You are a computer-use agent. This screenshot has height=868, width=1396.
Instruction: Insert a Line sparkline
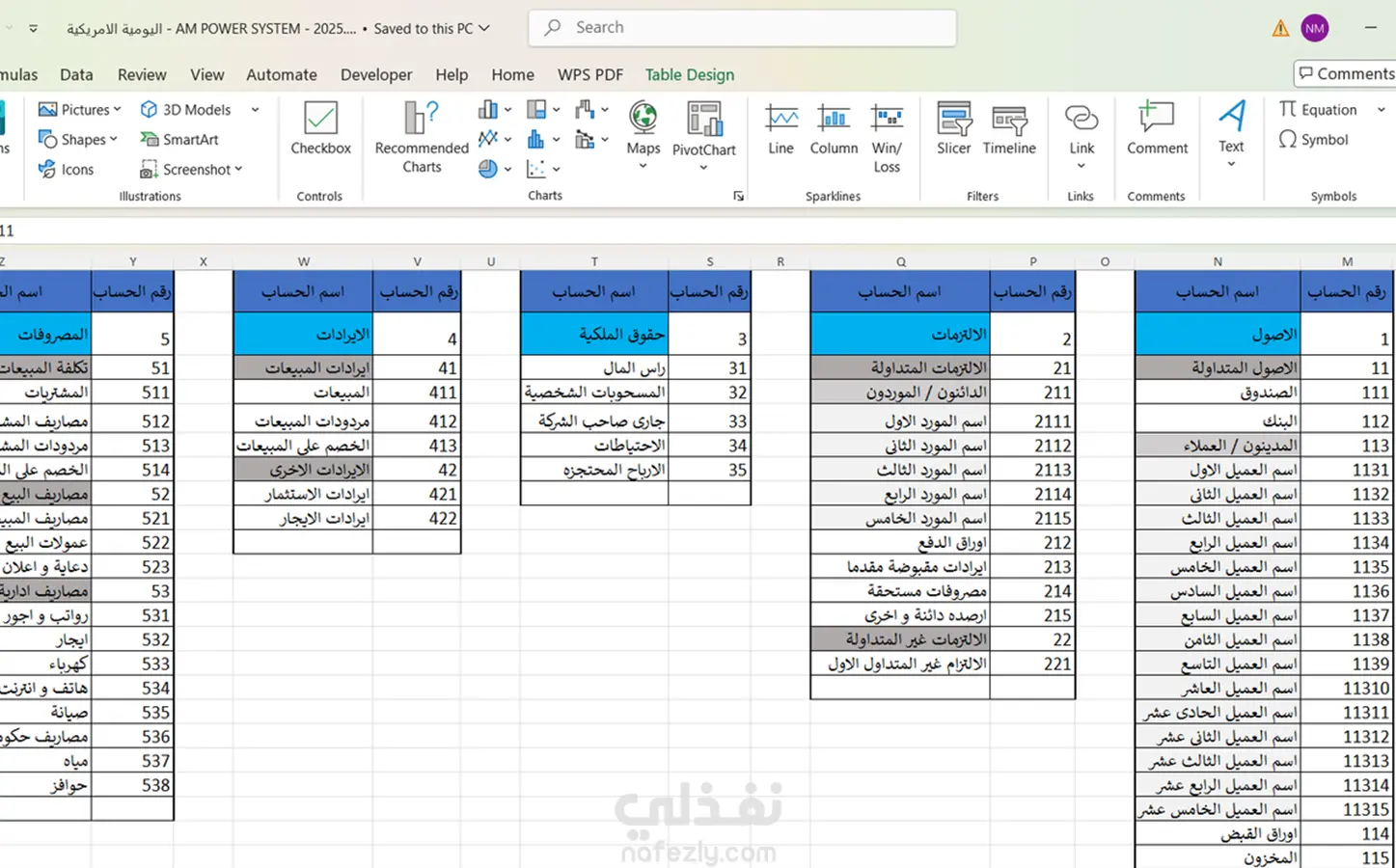781,129
